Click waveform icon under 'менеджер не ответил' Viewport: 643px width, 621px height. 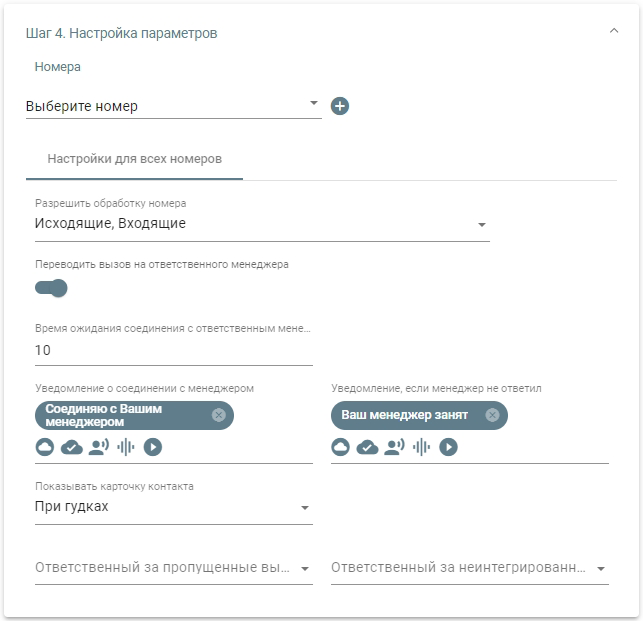[x=422, y=447]
